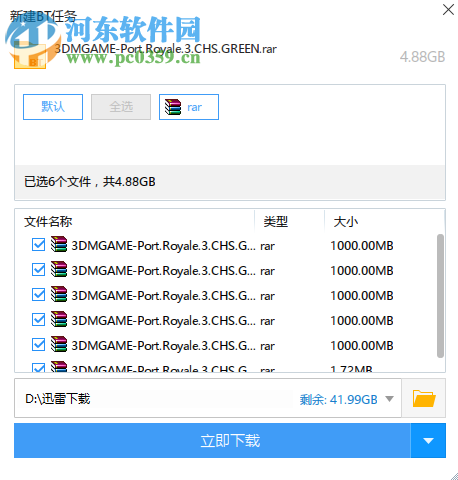Click the WinRAR icon inside the rar filter button
This screenshot has width=458, height=480.
[173, 107]
